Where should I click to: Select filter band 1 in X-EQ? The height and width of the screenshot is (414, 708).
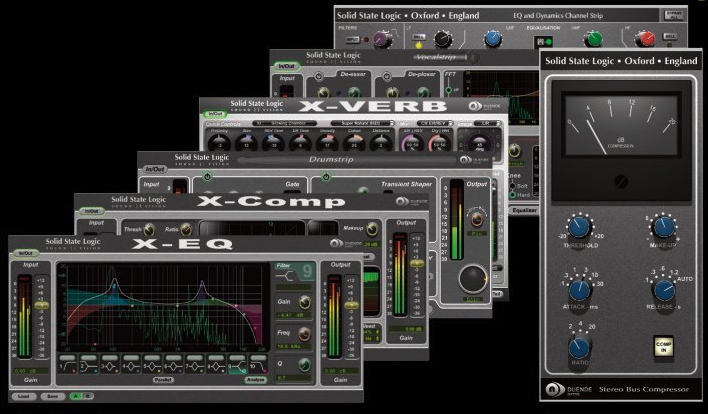click(x=68, y=364)
